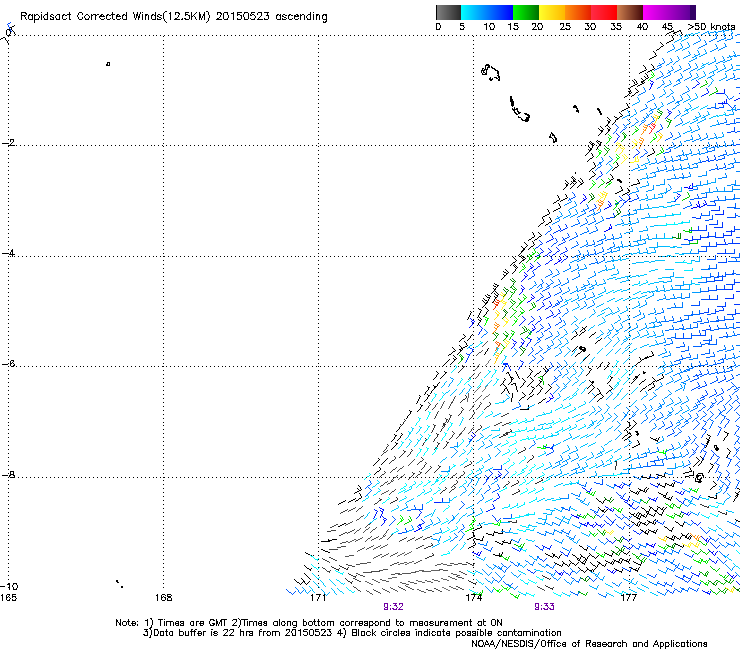
Task: Click the orange 25-30 knots color swatch
Action: [578, 12]
